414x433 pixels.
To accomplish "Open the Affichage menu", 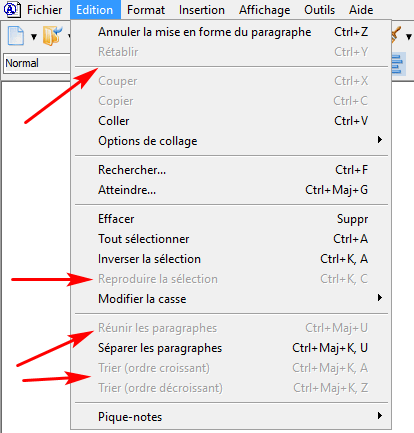I will [264, 10].
